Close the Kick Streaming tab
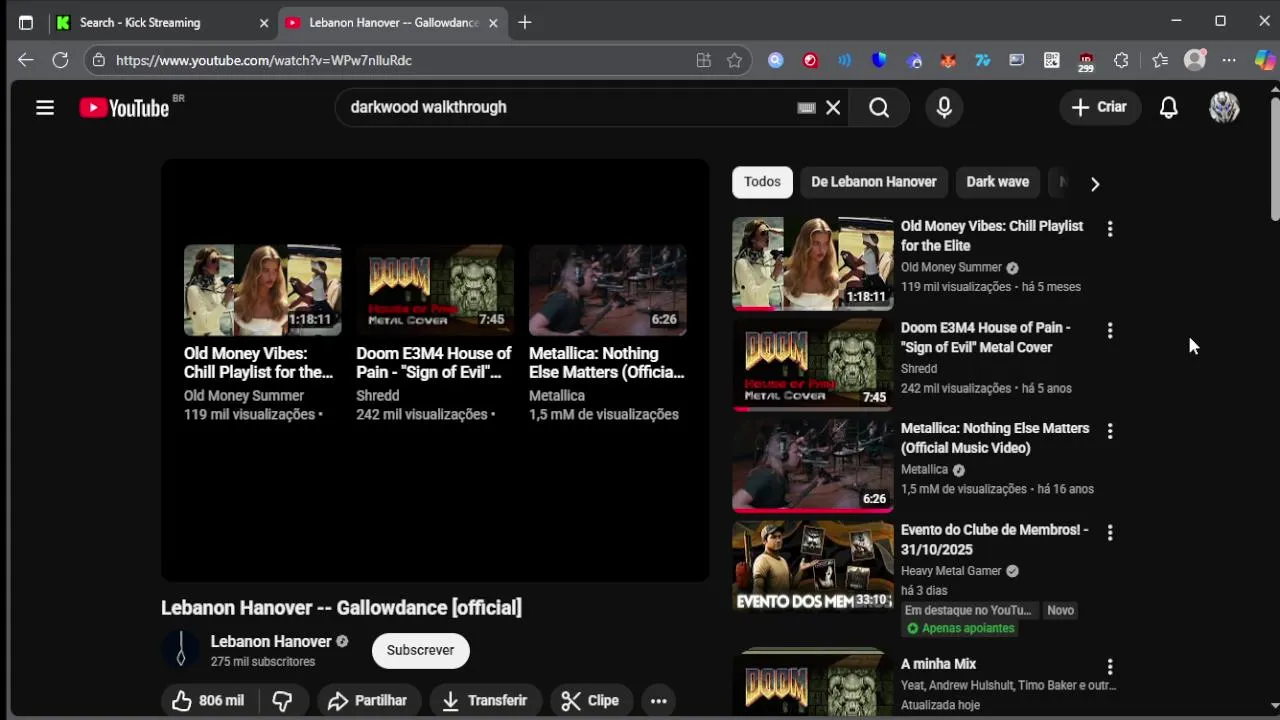 [x=264, y=22]
